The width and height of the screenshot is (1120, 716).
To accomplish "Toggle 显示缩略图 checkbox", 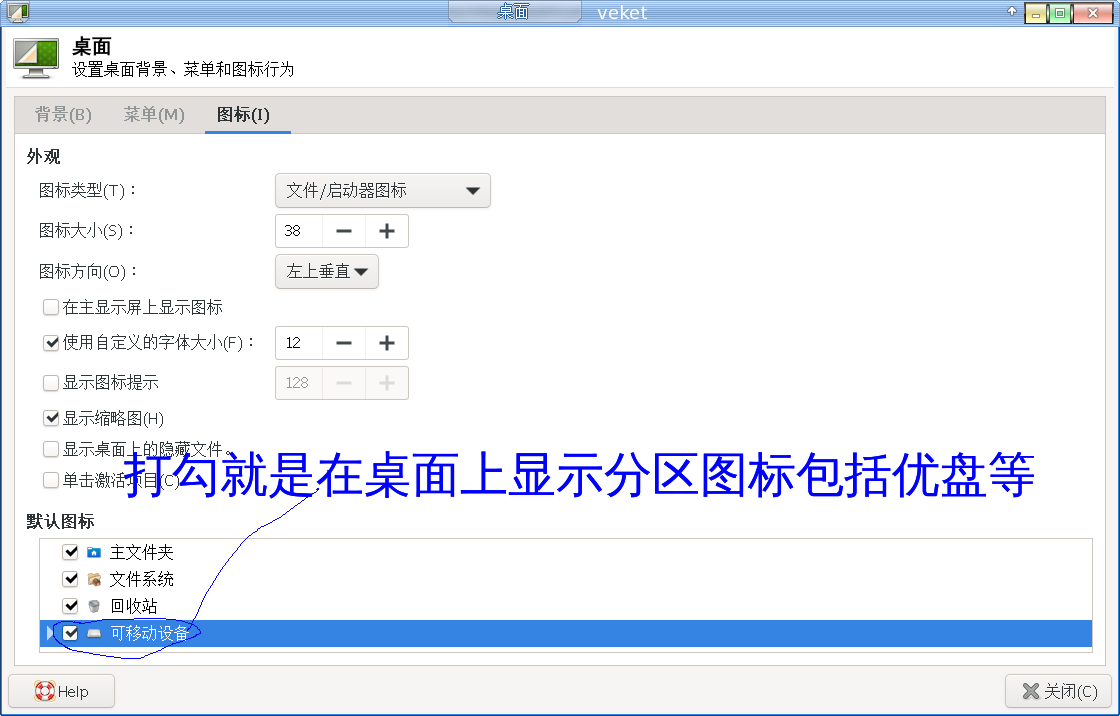I will [x=51, y=418].
